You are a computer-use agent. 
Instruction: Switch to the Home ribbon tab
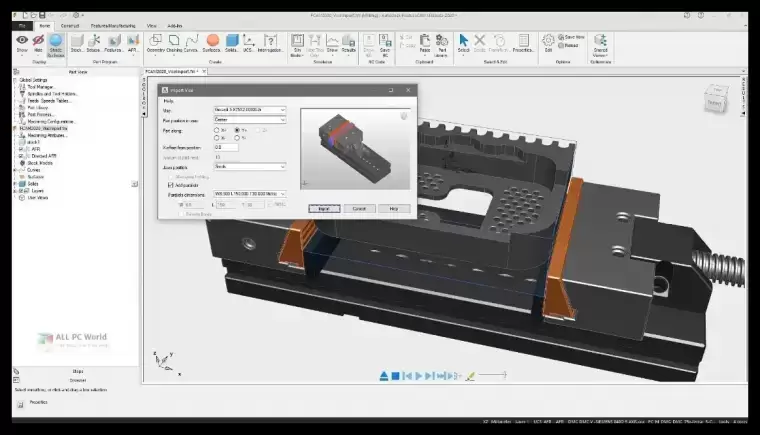(45, 26)
